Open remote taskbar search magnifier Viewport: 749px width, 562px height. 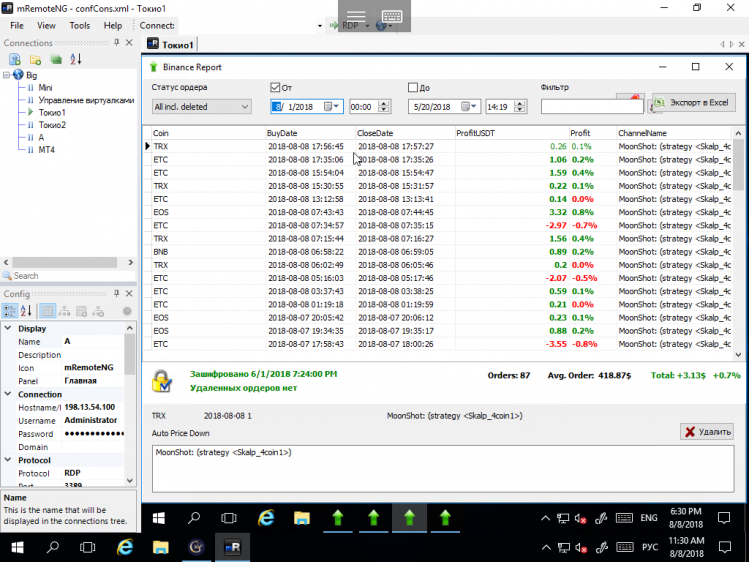click(x=194, y=518)
